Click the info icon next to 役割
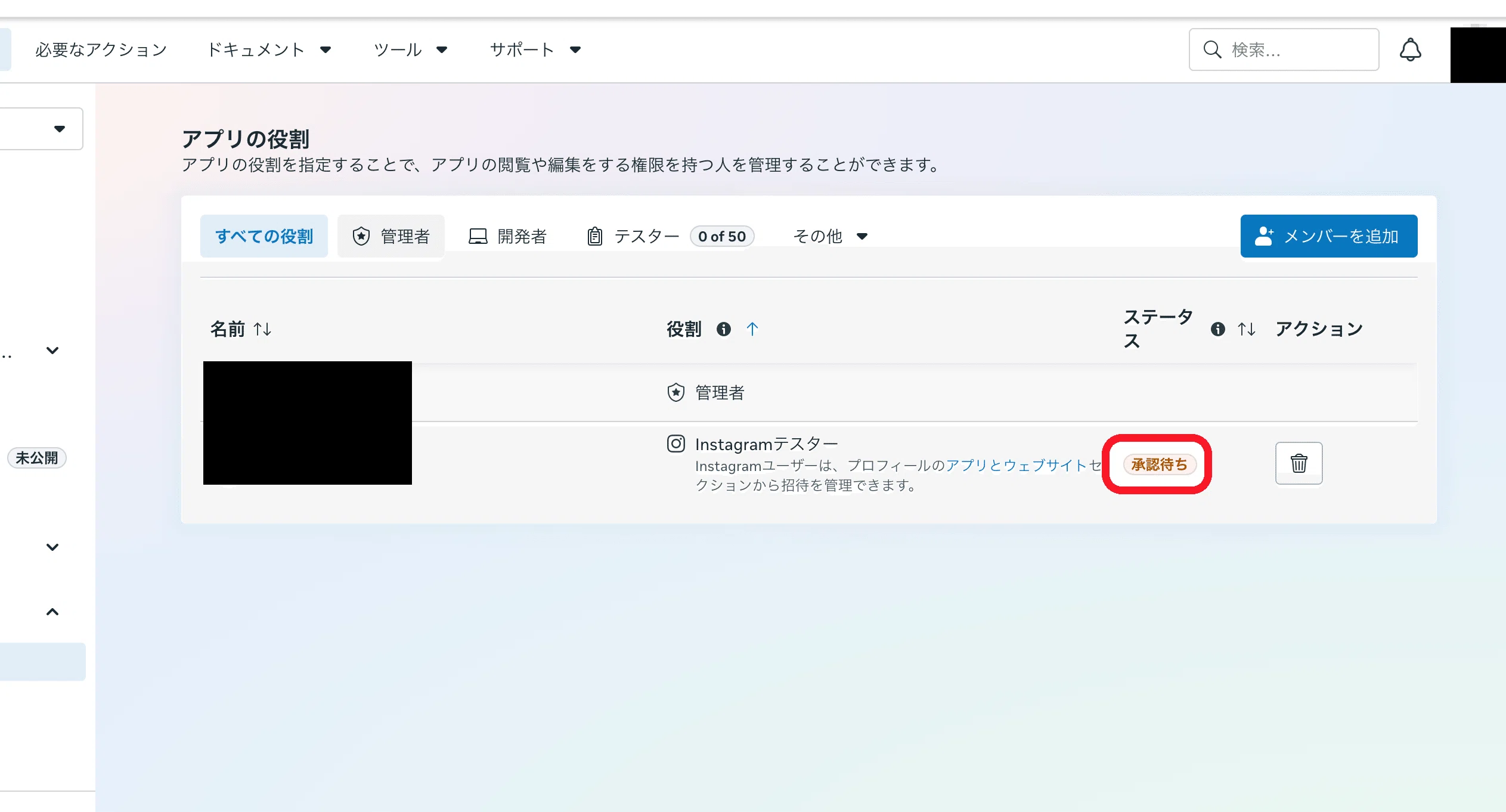1506x812 pixels. tap(723, 329)
